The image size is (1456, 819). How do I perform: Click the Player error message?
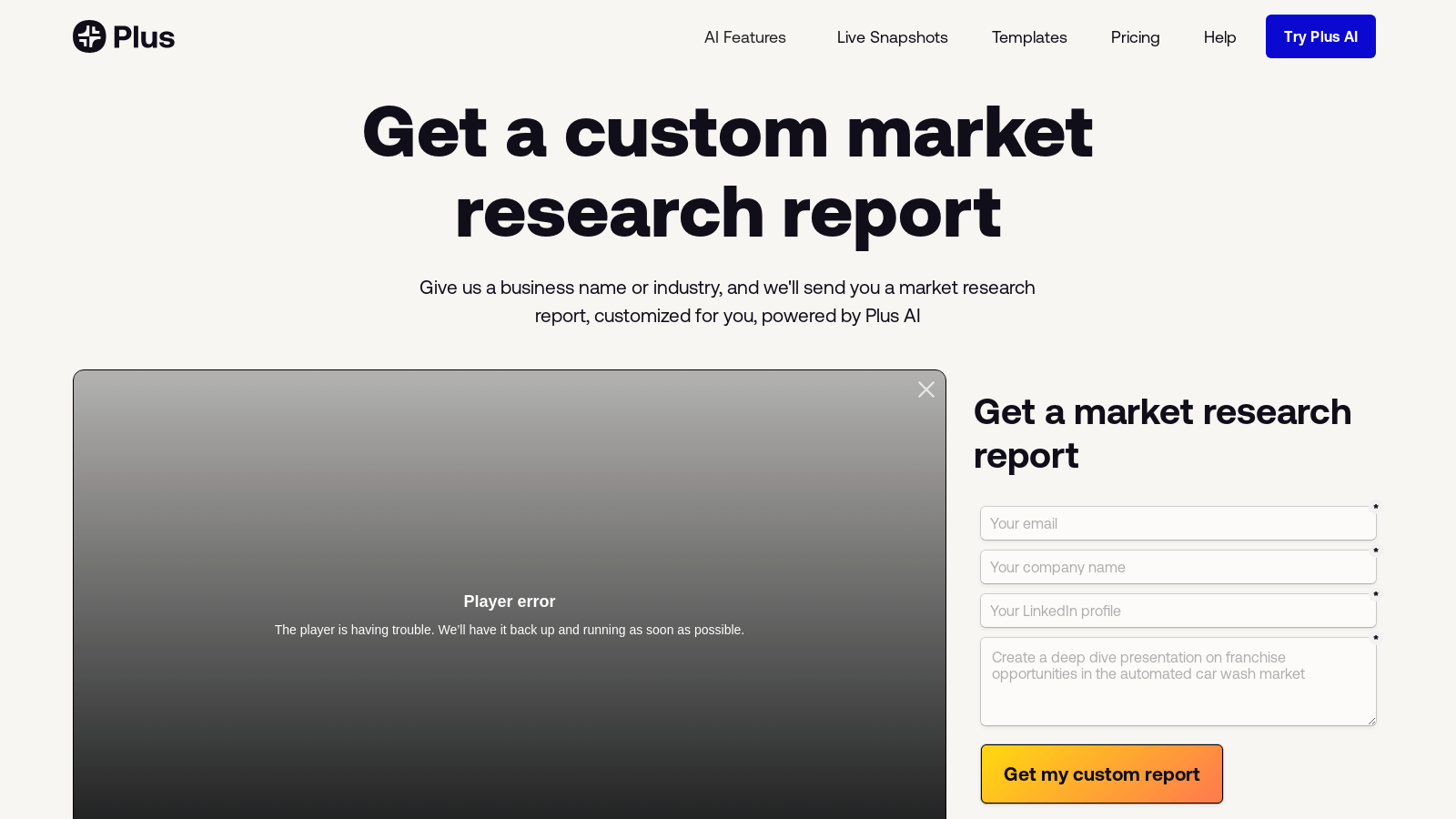tap(510, 602)
